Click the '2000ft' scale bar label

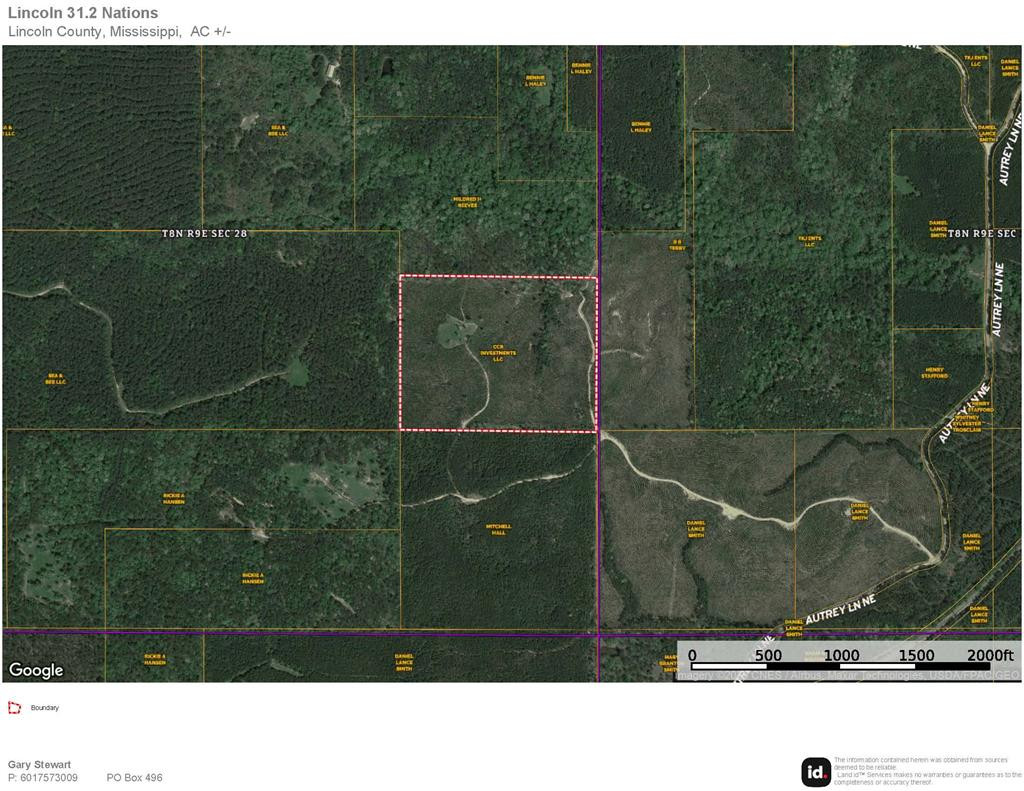coord(990,654)
